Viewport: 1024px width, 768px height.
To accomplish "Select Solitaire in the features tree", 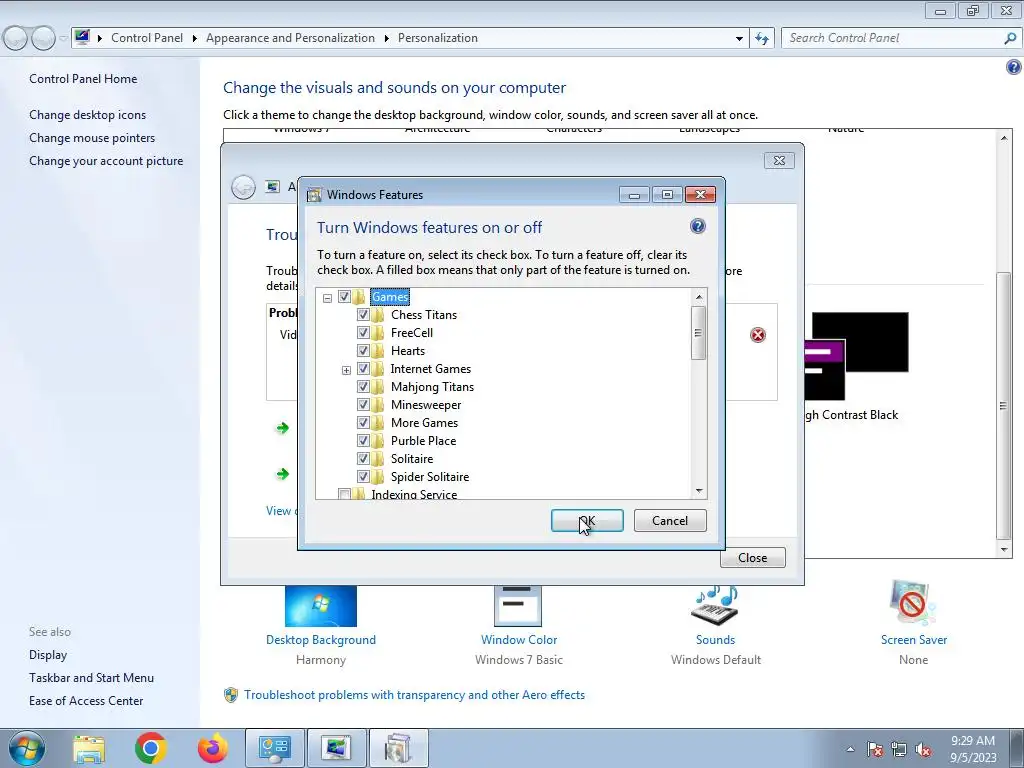I will (x=411, y=458).
